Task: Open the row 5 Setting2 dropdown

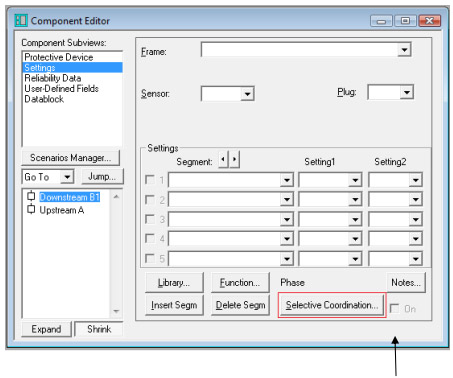Action: pyautogui.click(x=416, y=259)
